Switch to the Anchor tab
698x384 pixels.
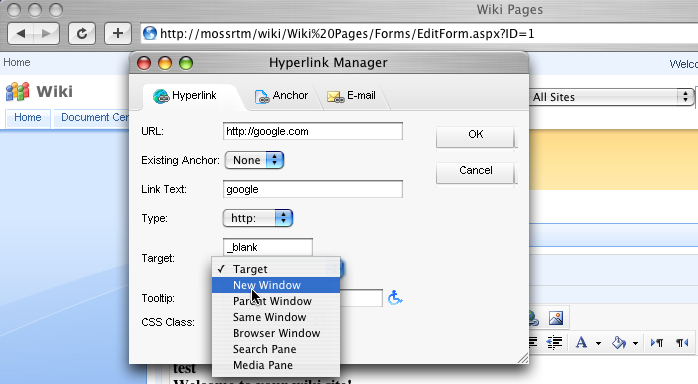[x=281, y=96]
